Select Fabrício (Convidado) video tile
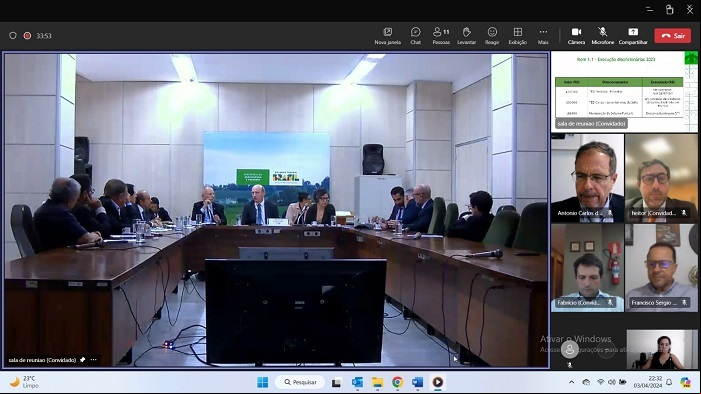This screenshot has width=701, height=394. (x=587, y=267)
